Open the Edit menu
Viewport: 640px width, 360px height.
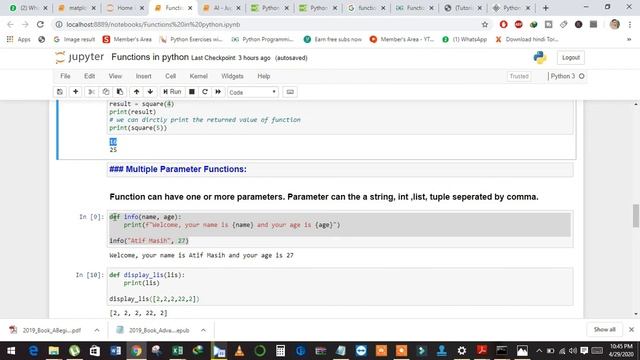click(x=89, y=76)
